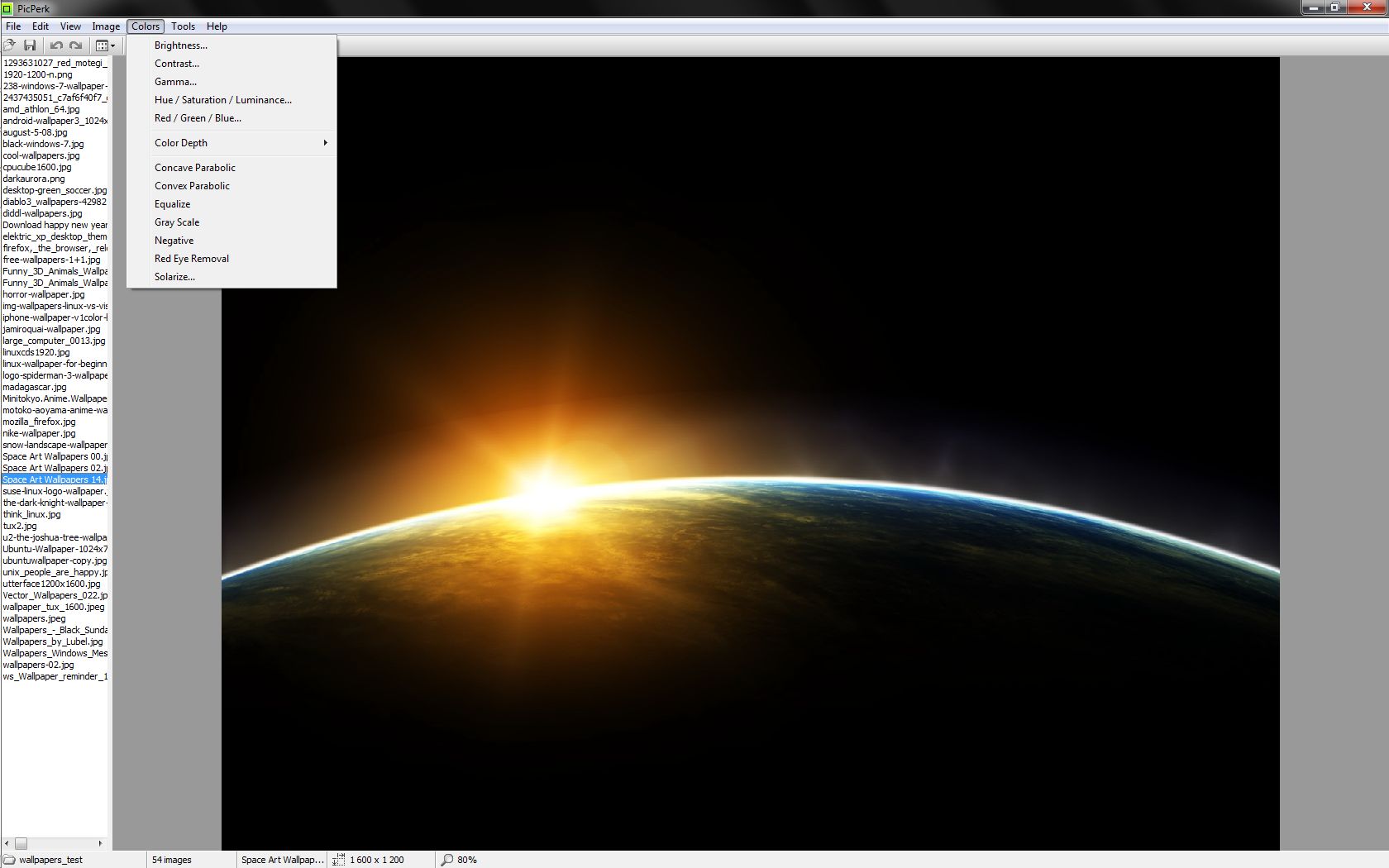The width and height of the screenshot is (1389, 868).
Task: Select file linuxcds1920.jpg
Action: [36, 352]
